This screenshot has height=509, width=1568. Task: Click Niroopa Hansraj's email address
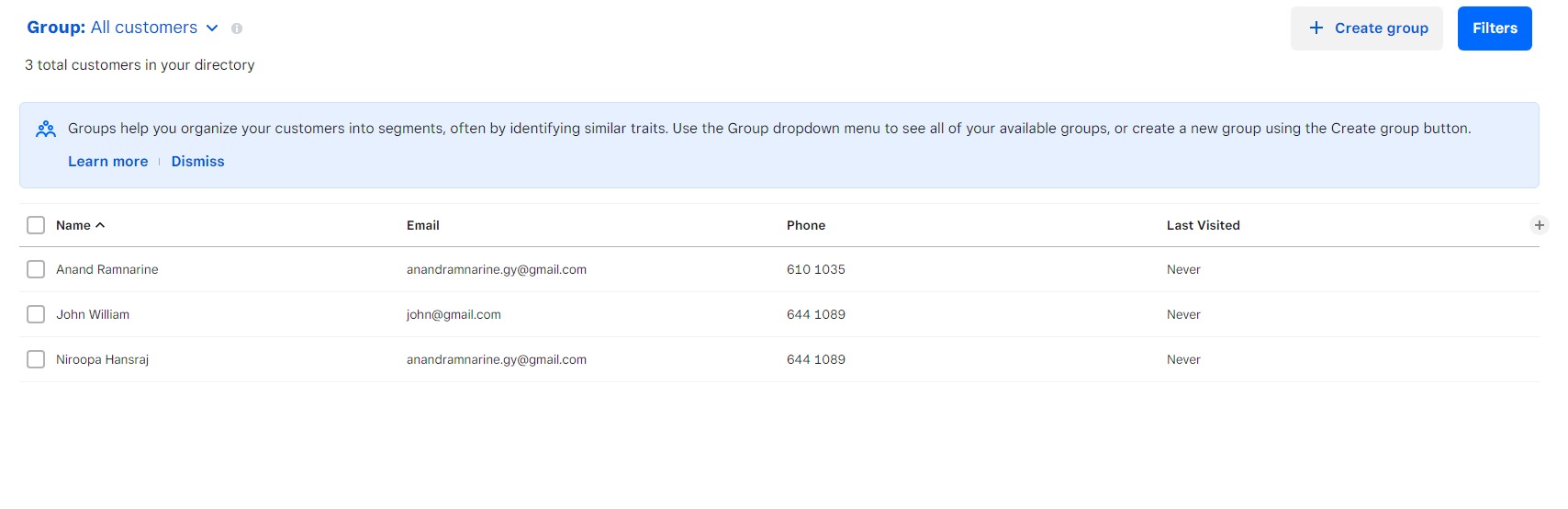497,359
